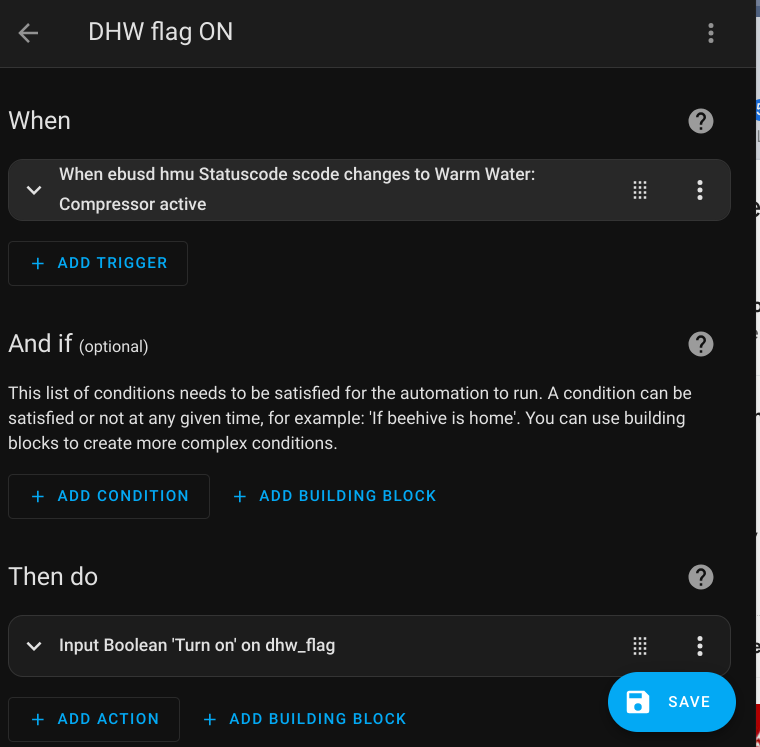
Task: Click the Add Trigger button
Action: pos(98,263)
